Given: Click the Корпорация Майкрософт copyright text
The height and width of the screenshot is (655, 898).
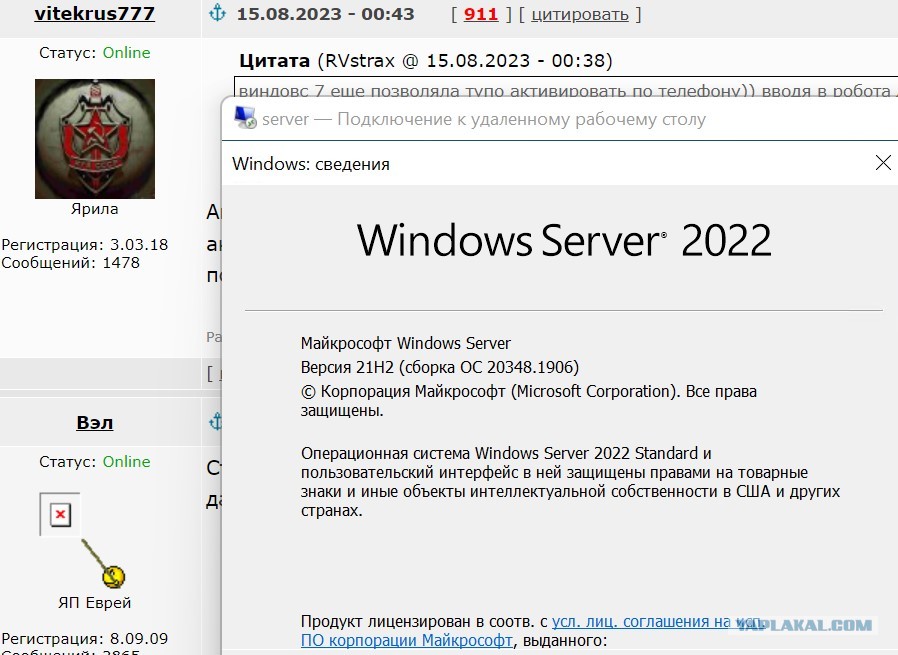Looking at the screenshot, I should point(529,401).
